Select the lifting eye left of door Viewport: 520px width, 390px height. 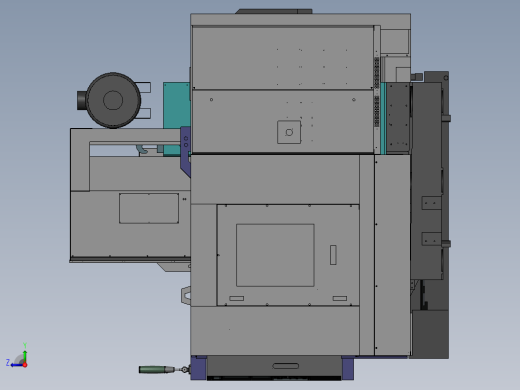[186, 295]
